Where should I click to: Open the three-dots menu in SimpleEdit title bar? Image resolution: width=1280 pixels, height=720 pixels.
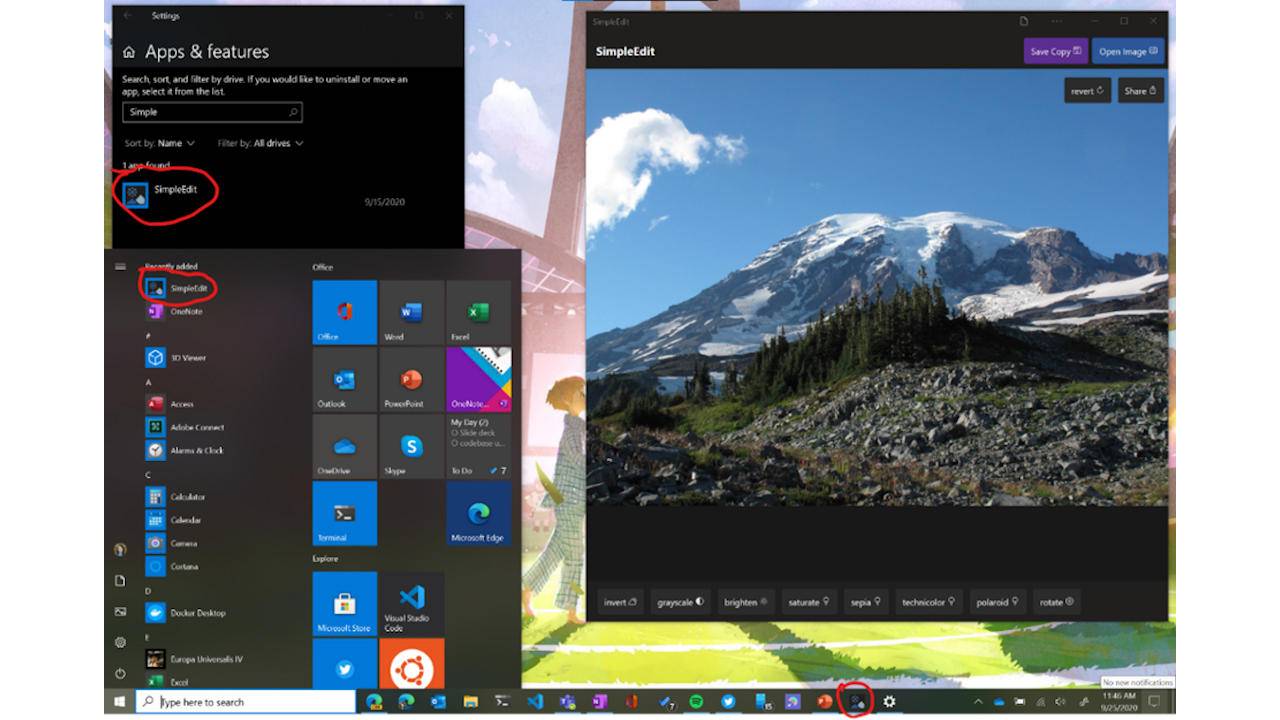tap(1057, 21)
